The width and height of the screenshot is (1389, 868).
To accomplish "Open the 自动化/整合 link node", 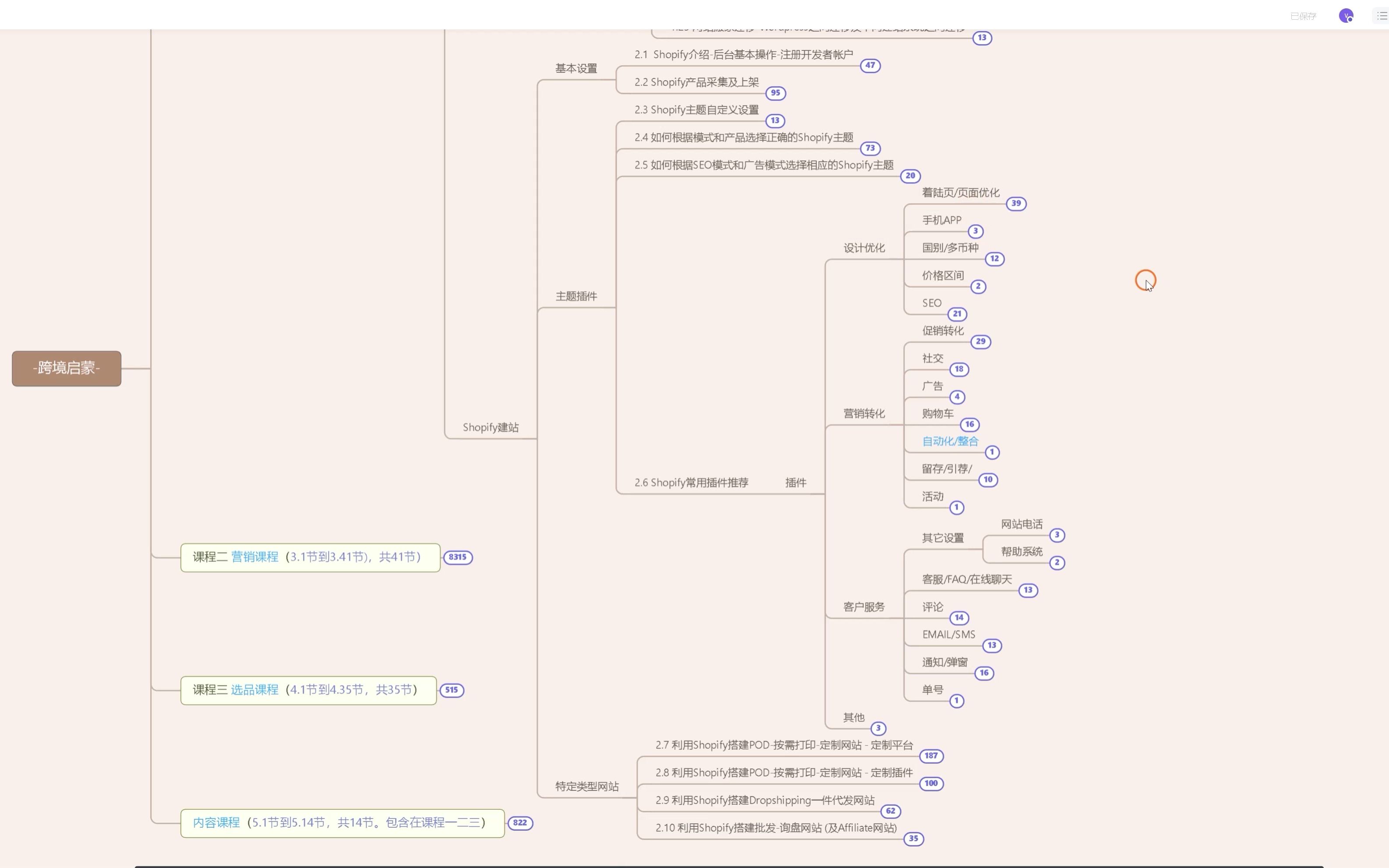I will click(950, 441).
